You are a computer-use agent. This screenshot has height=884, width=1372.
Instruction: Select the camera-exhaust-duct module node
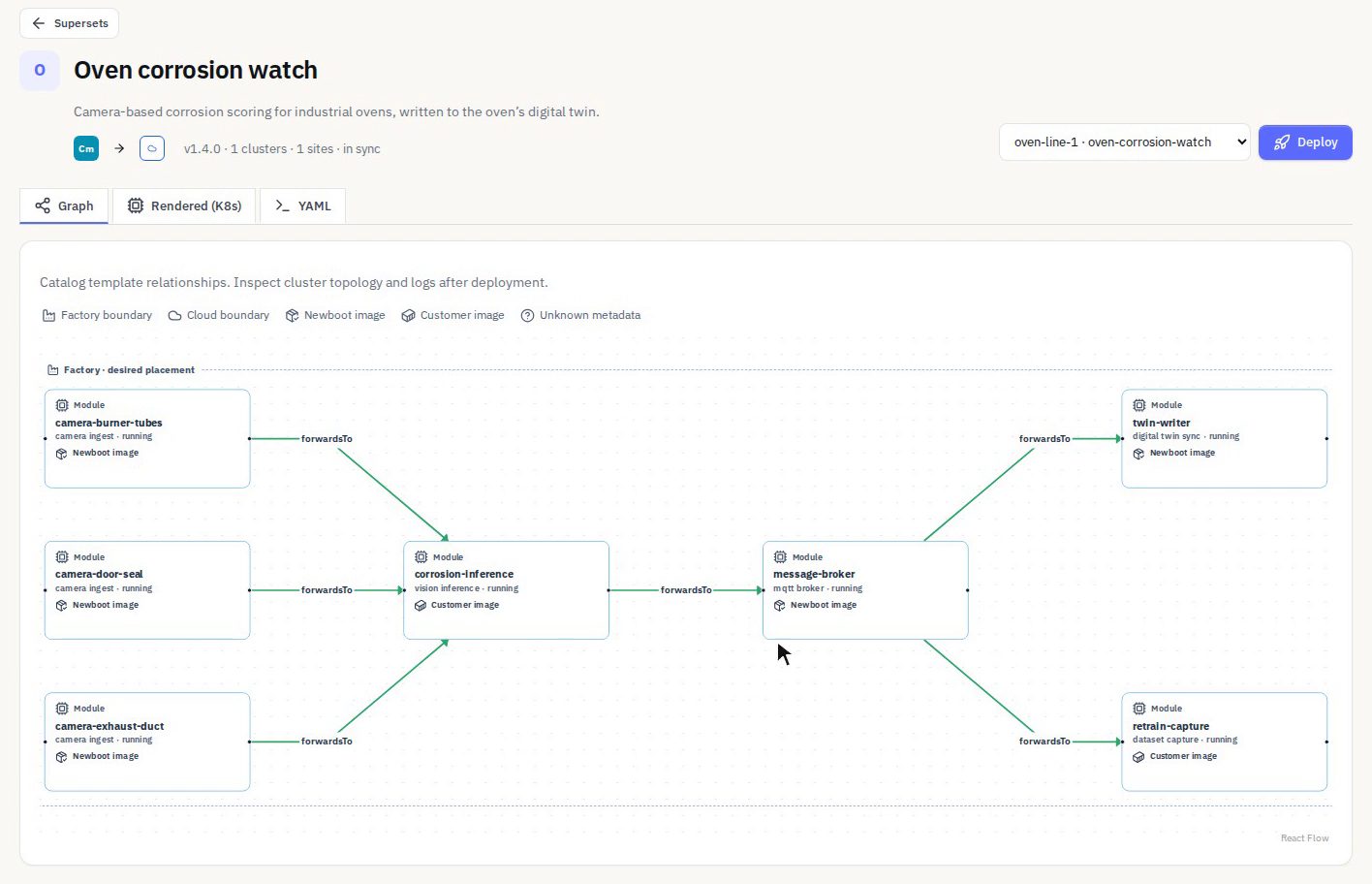click(x=147, y=742)
